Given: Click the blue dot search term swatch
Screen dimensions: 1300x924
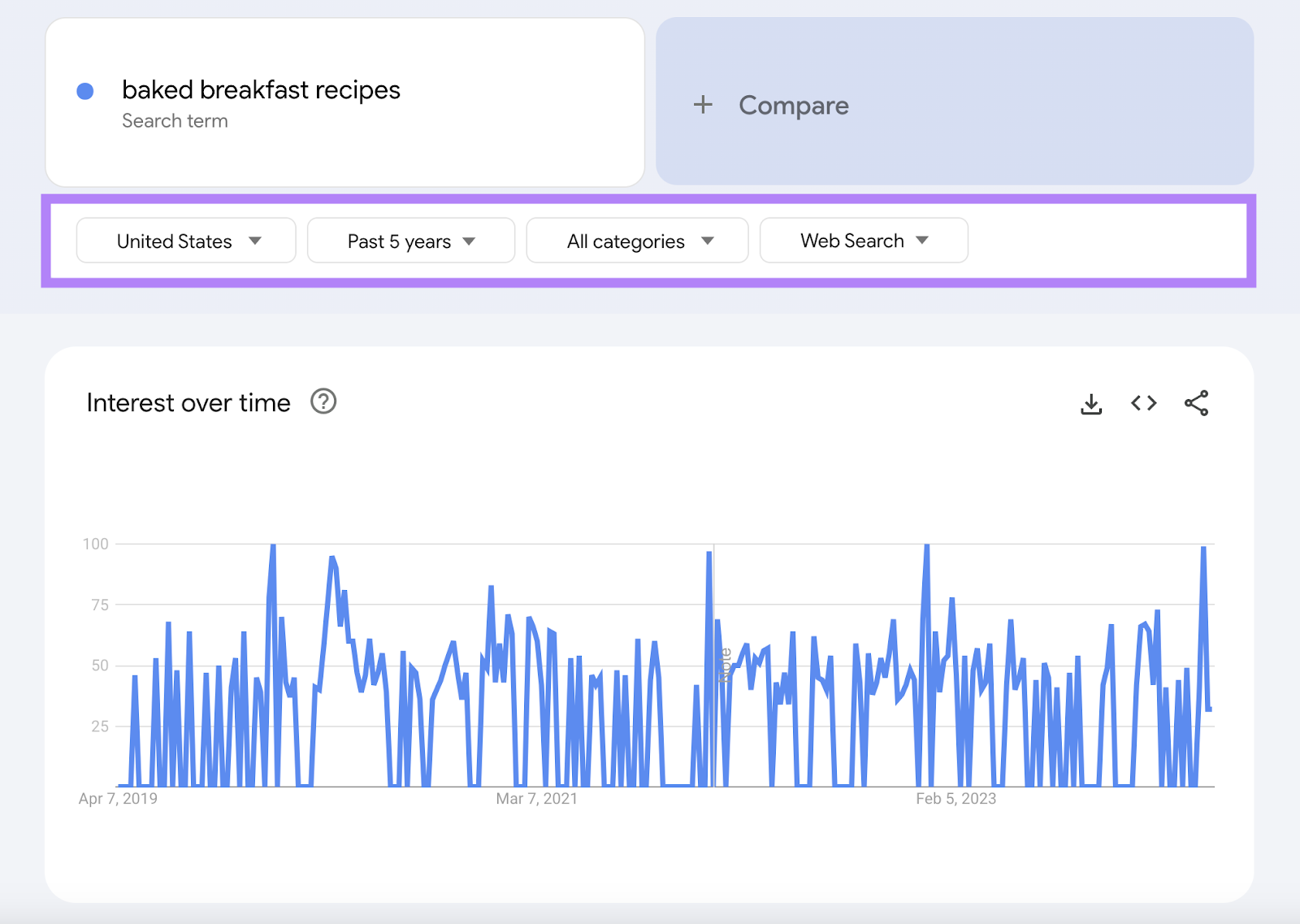Looking at the screenshot, I should [84, 91].
